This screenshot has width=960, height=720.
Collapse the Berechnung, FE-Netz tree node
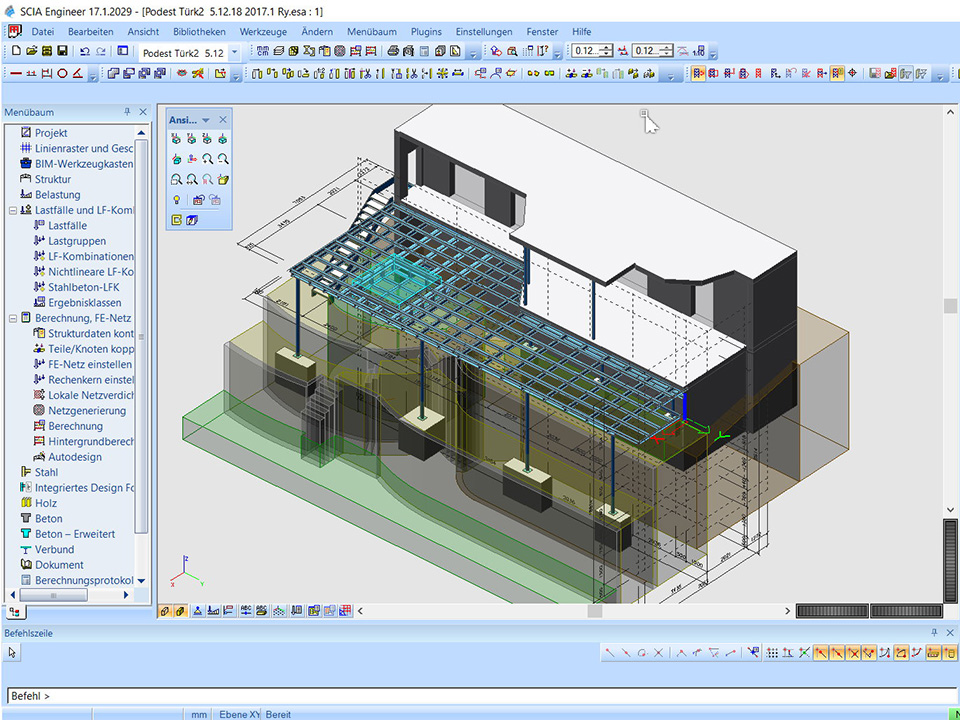coord(12,318)
